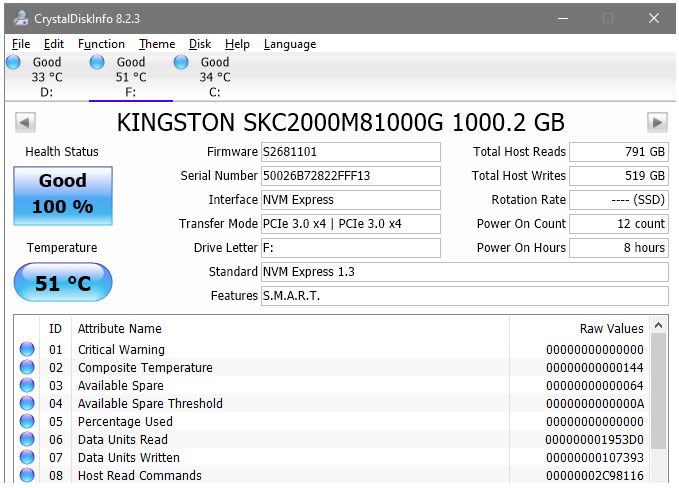Select the D: drive showing 33 °C
Image resolution: width=679 pixels, height=488 pixels.
coord(47,77)
